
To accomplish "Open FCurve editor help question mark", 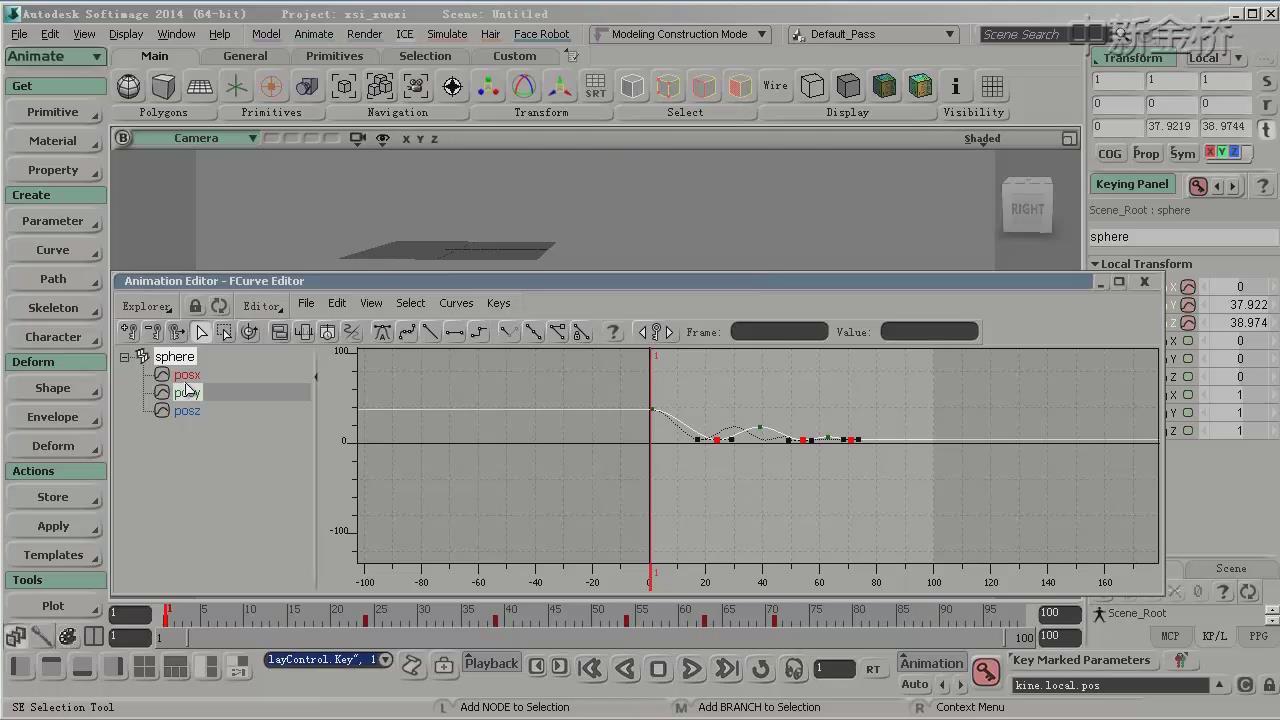I will click(x=613, y=332).
